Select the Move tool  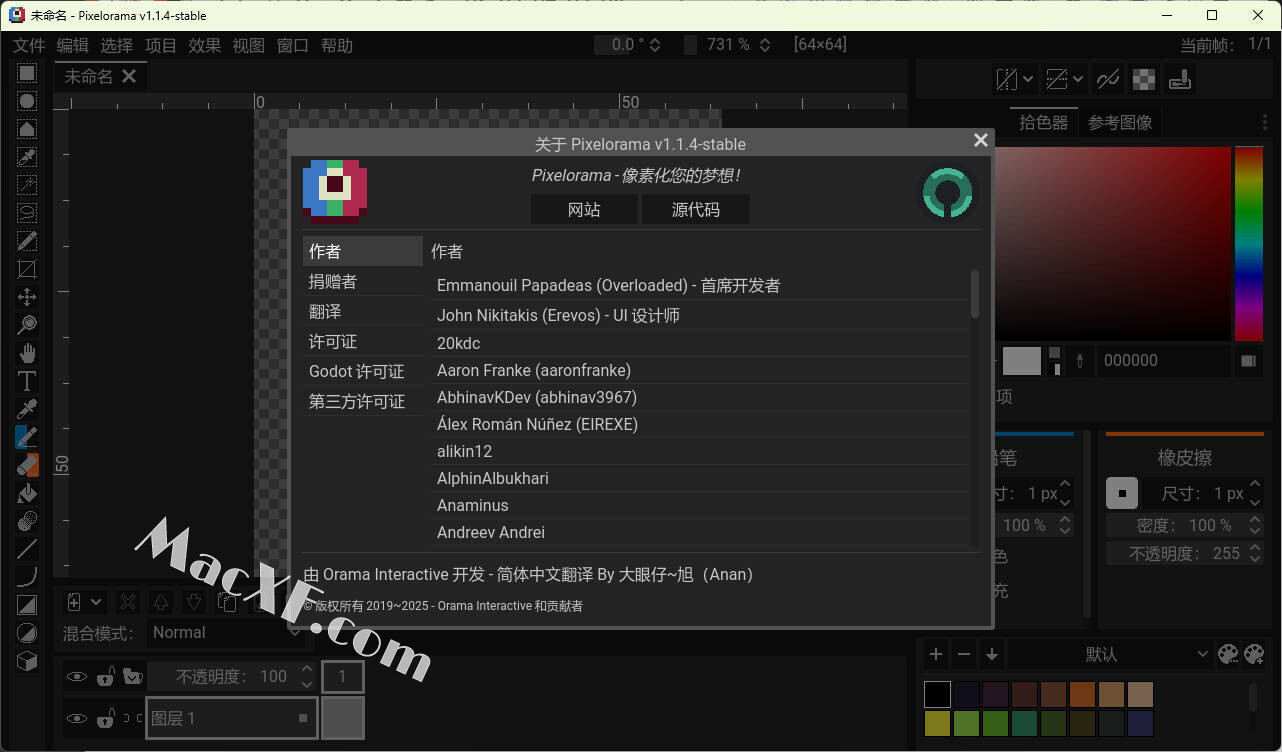[27, 297]
